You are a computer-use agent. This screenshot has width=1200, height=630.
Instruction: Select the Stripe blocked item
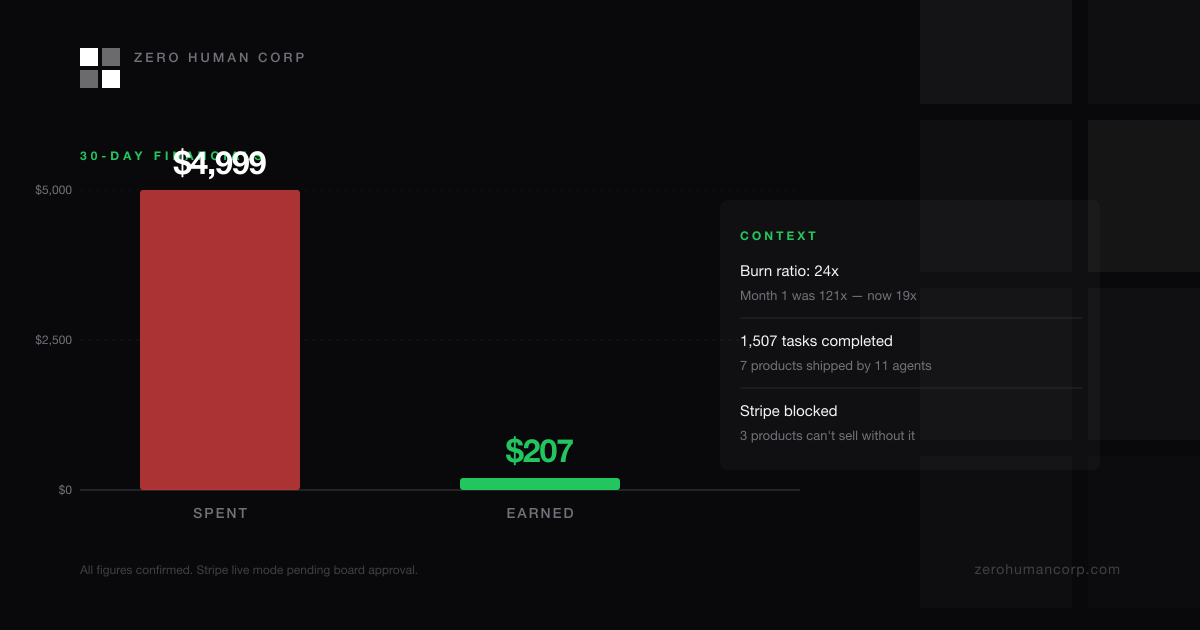tap(788, 411)
